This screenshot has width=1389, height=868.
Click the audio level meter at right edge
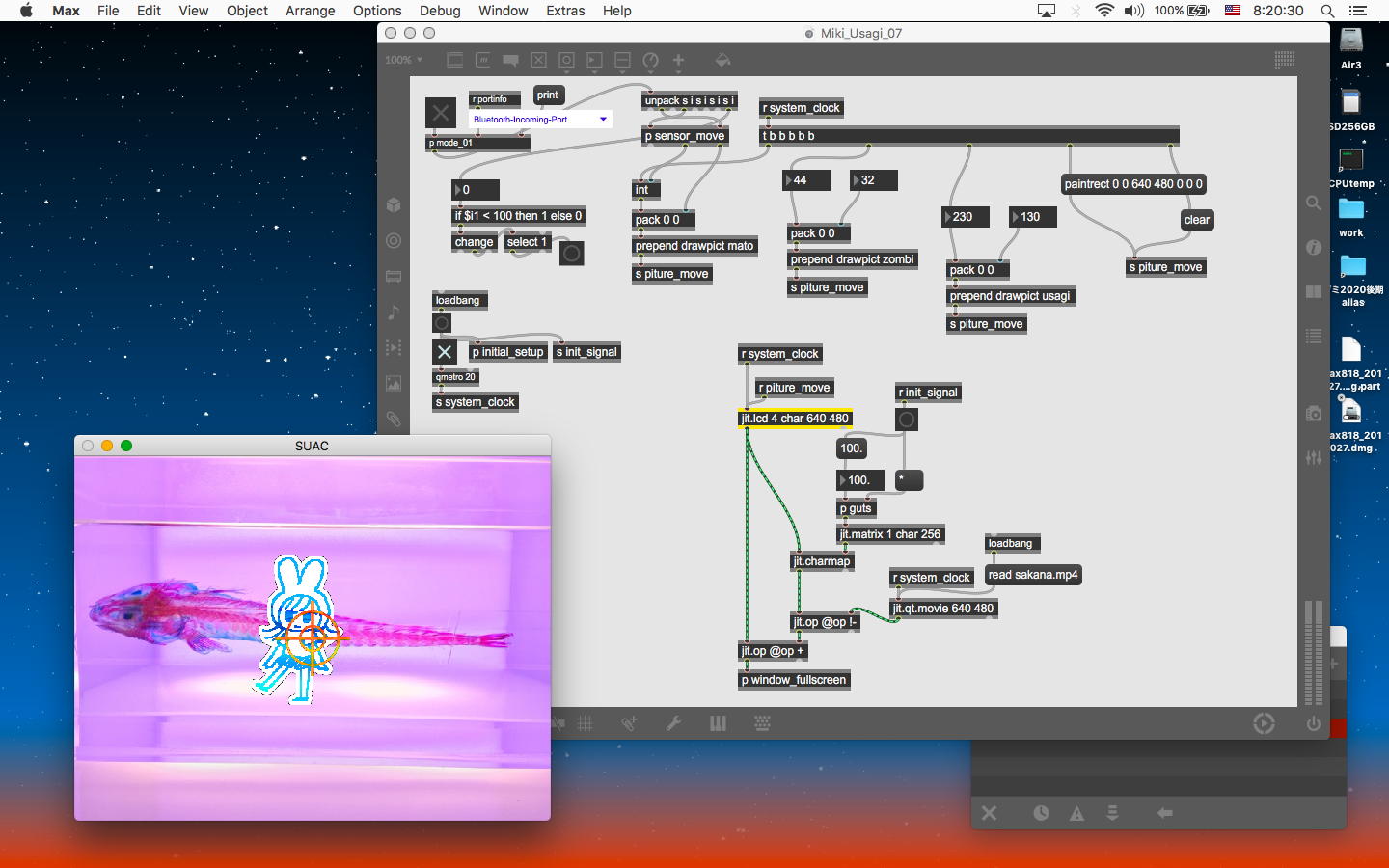[x=1314, y=653]
